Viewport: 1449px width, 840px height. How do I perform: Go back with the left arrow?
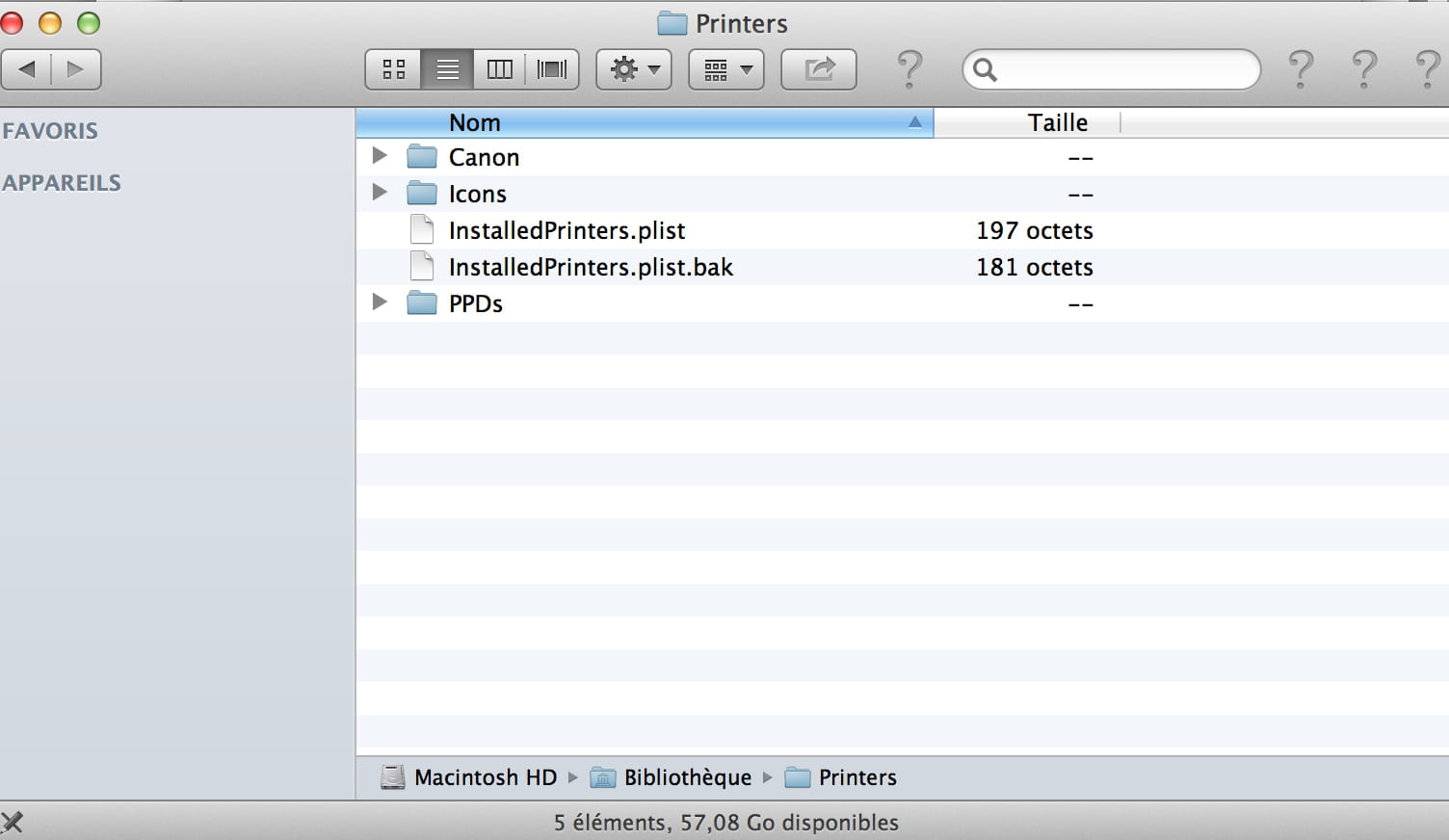coord(27,69)
